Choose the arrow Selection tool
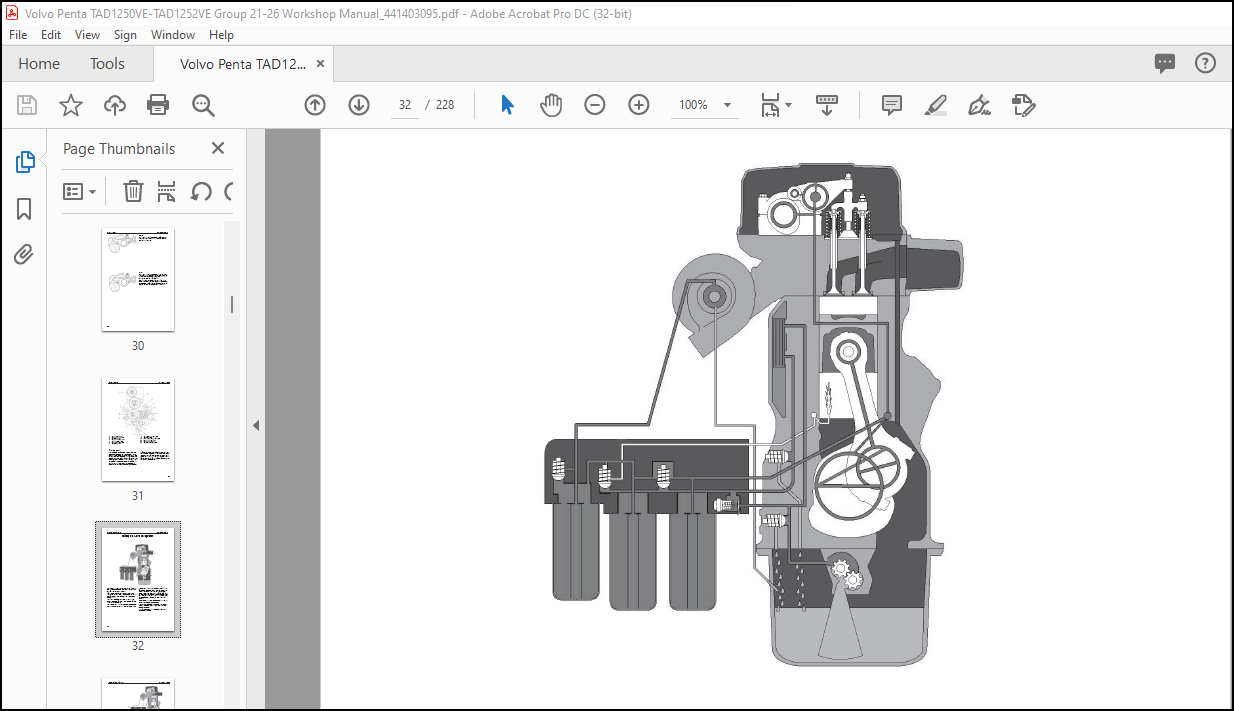 (x=507, y=105)
